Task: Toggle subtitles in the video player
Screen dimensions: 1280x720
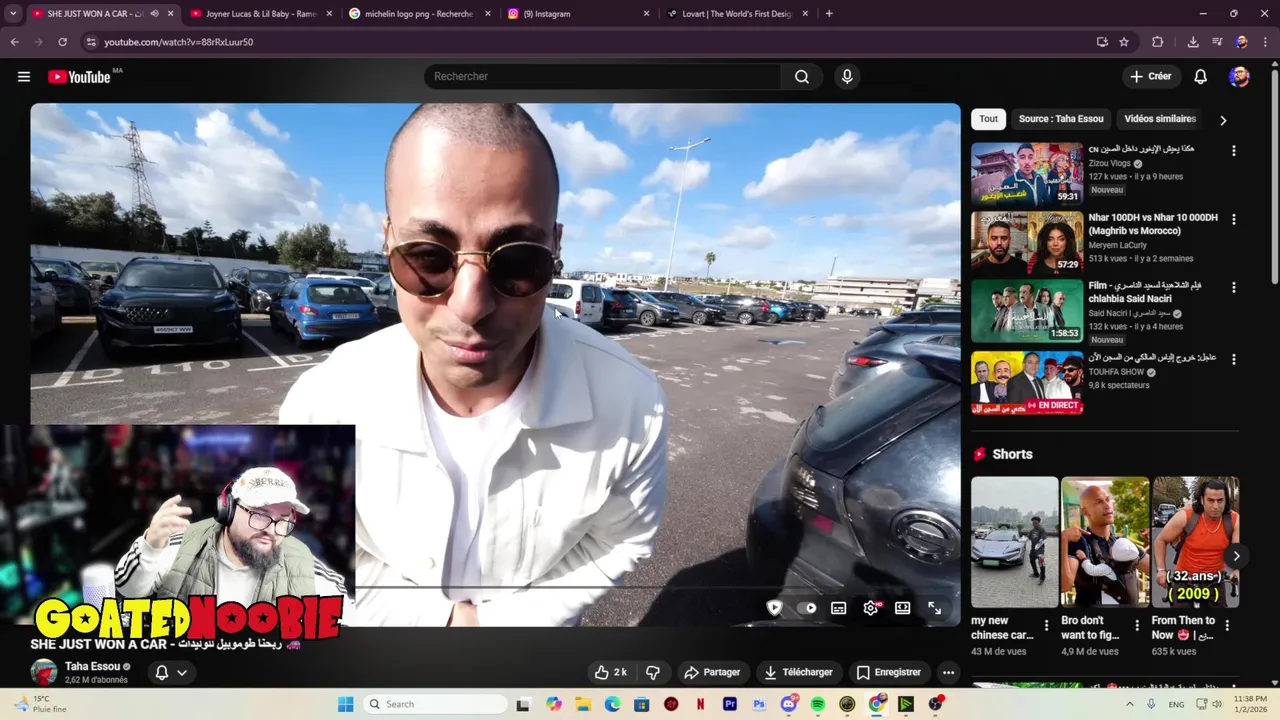Action: pyautogui.click(x=839, y=608)
